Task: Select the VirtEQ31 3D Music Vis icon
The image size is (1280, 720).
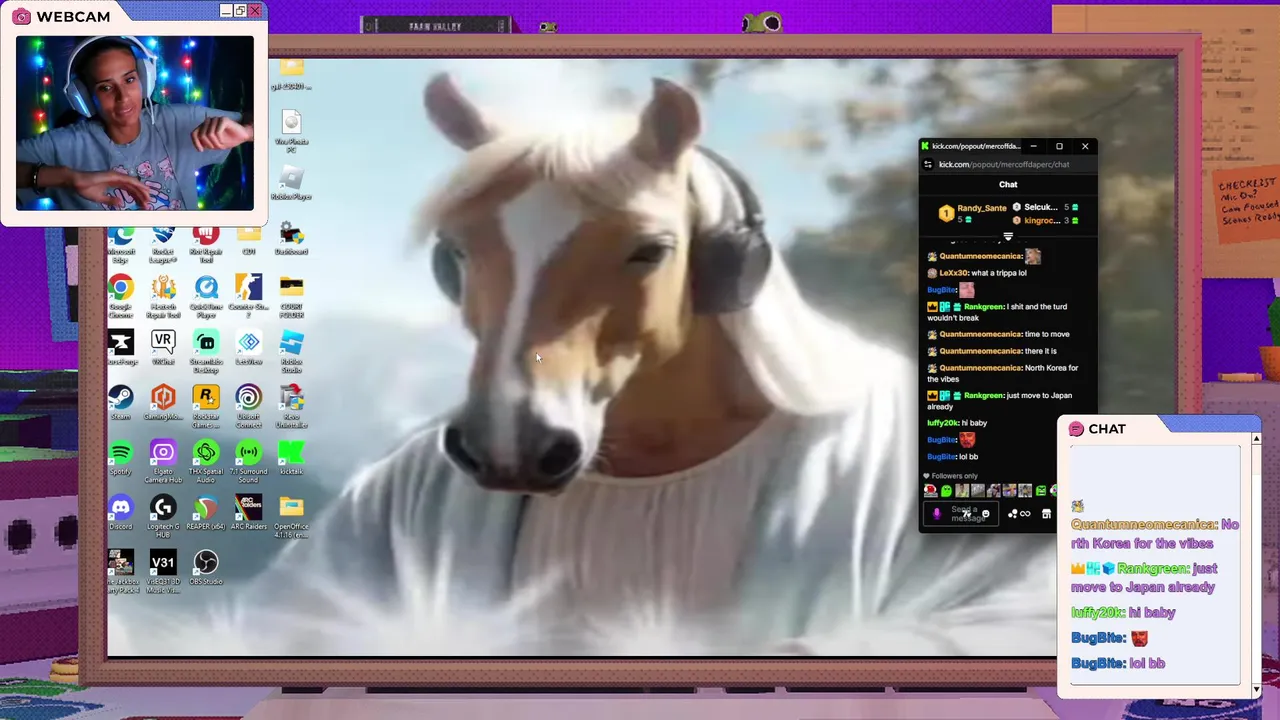Action: [x=163, y=572]
